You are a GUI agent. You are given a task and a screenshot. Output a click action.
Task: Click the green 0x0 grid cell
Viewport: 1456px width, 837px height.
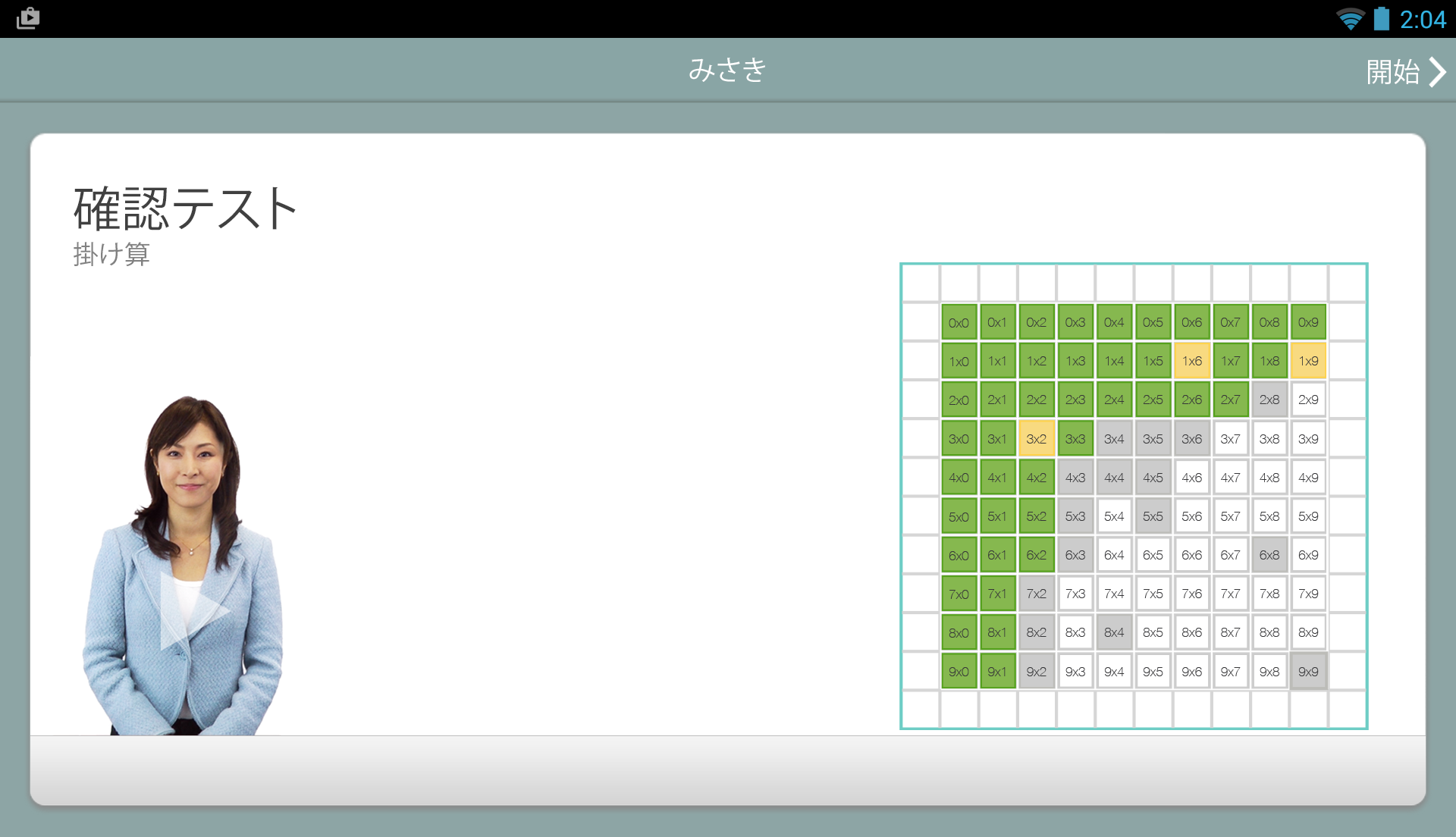click(x=959, y=322)
